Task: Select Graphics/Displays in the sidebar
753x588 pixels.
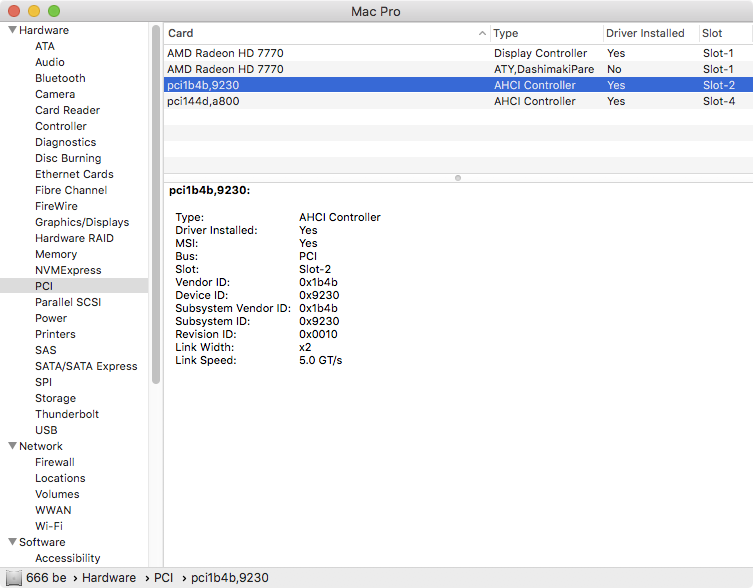Action: point(82,222)
